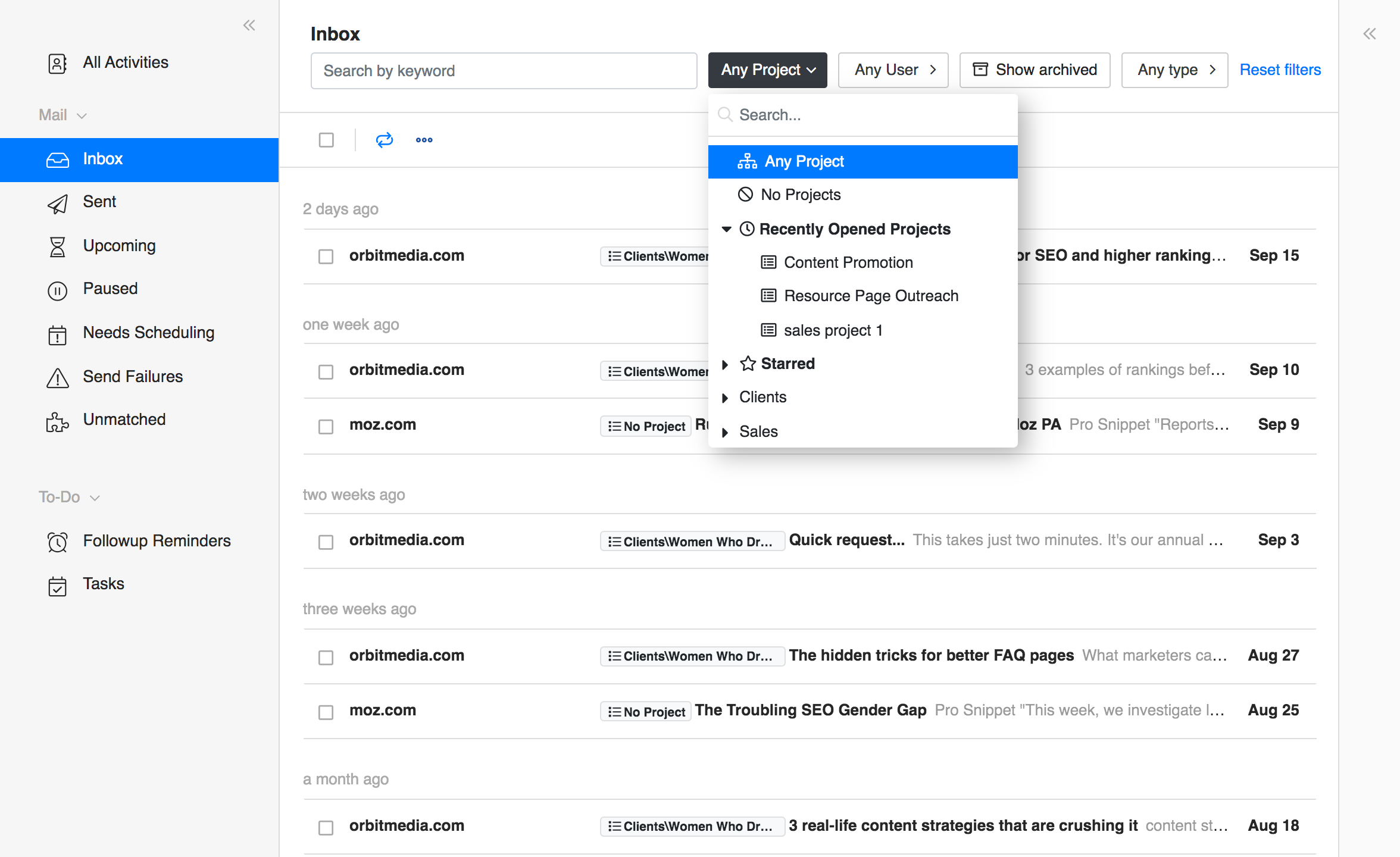Expand the Clients project folder
This screenshot has height=857, width=1400.
[x=725, y=398]
